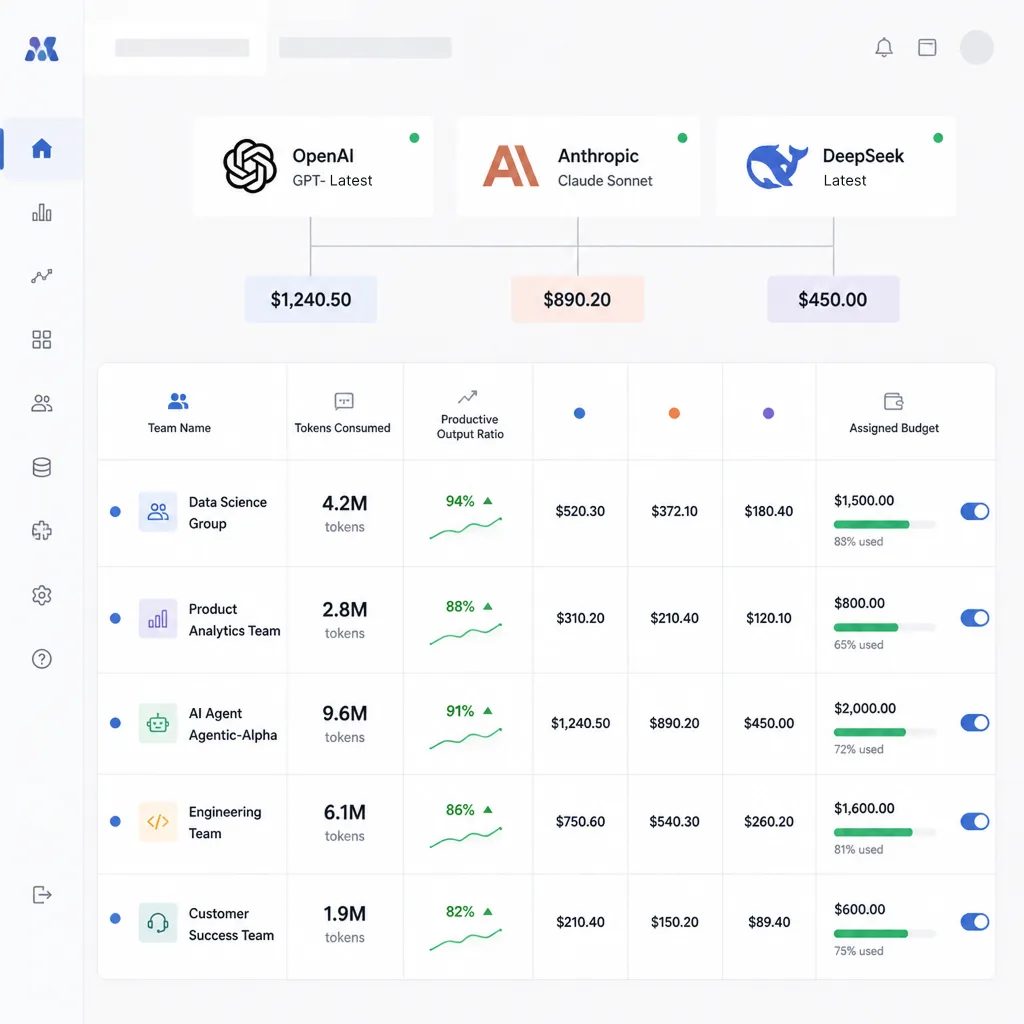Select the Customer Success Team name
The width and height of the screenshot is (1024, 1024).
[231, 924]
